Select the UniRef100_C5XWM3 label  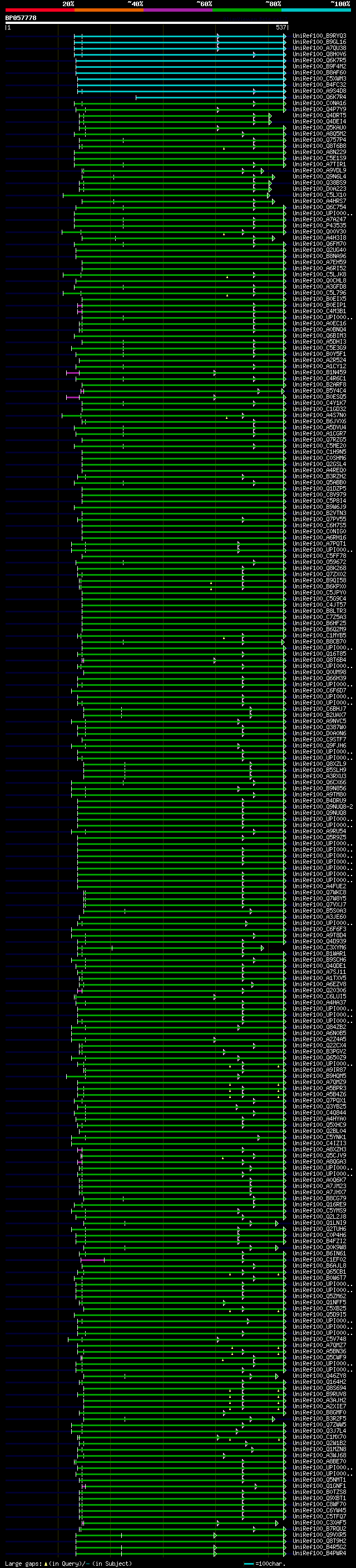[319, 78]
